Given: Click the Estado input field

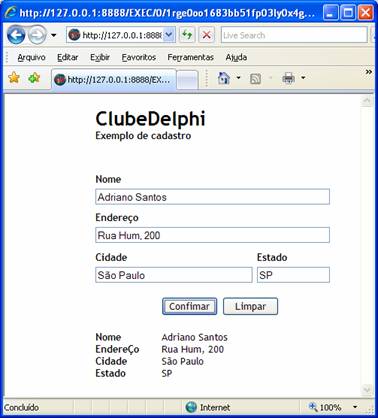Looking at the screenshot, I should [x=293, y=275].
